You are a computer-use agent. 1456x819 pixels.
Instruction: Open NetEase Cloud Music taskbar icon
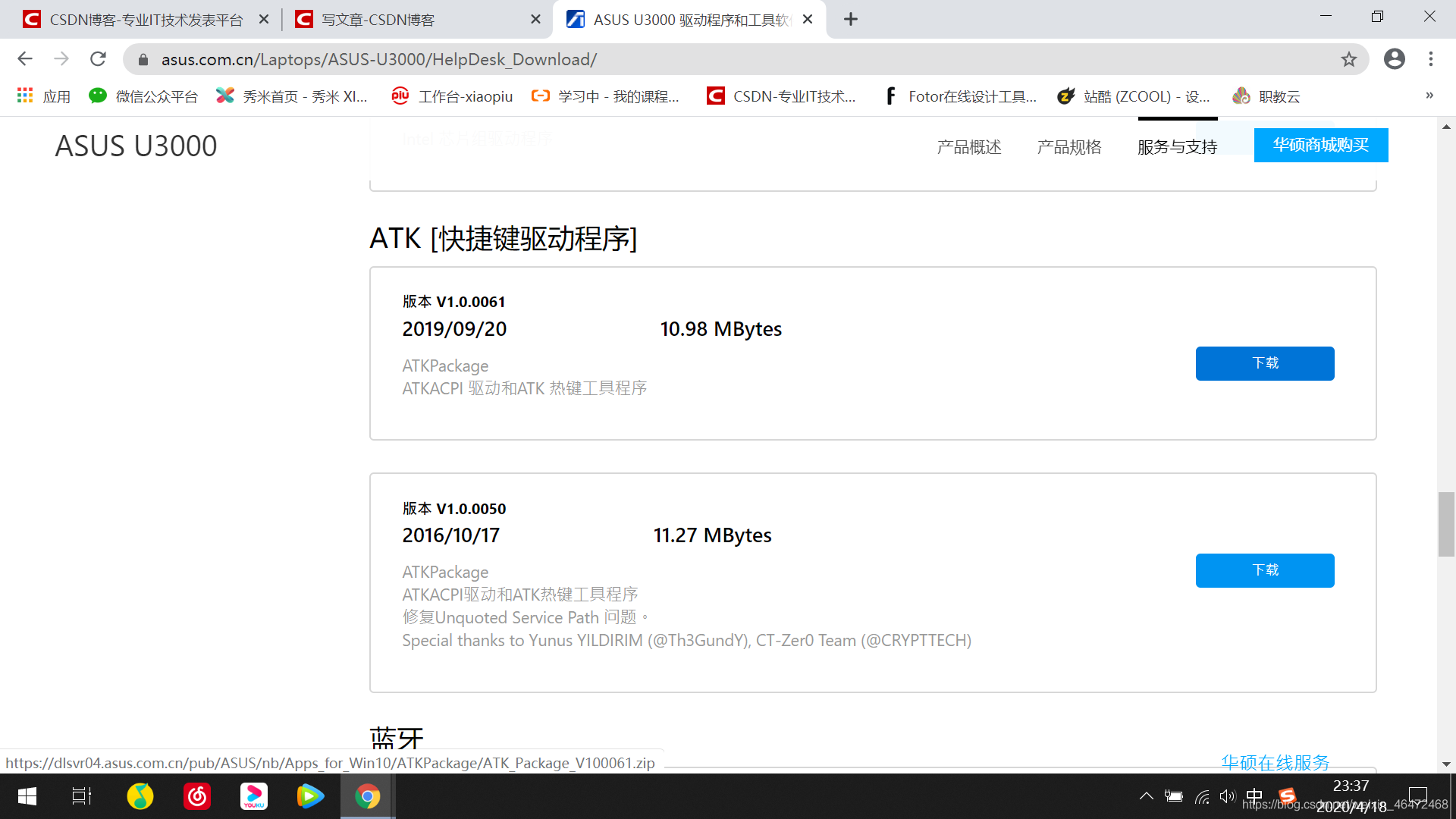point(197,796)
